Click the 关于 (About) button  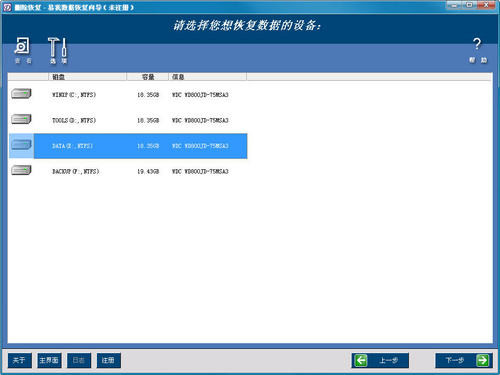(x=20, y=360)
